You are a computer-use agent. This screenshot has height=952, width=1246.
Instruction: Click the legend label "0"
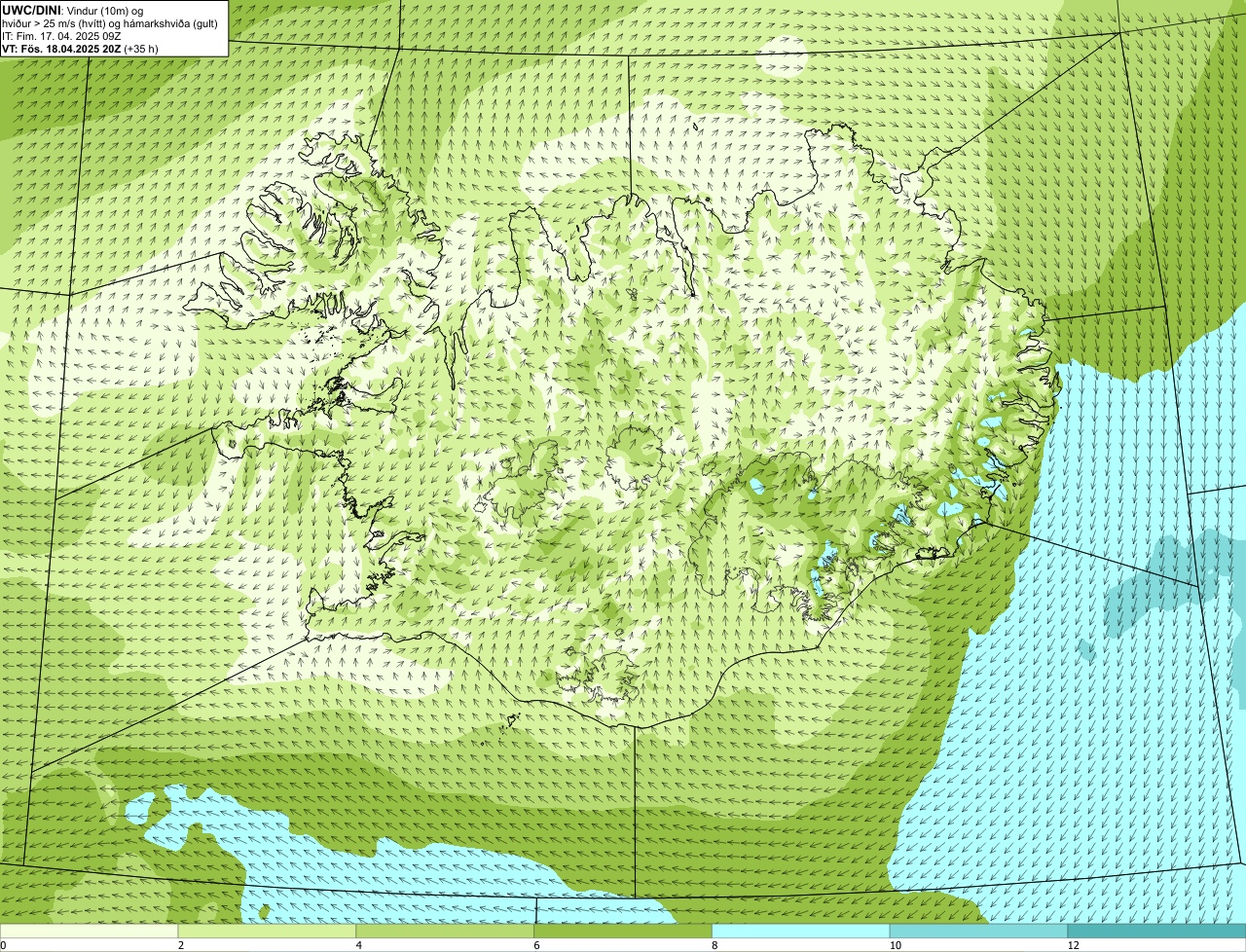(3, 945)
